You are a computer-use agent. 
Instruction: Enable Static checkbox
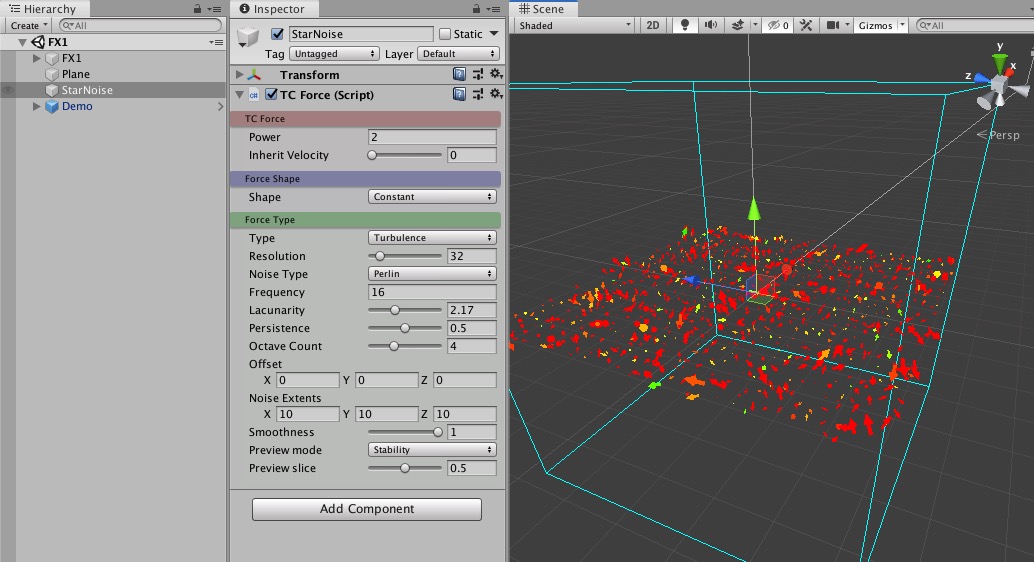pos(445,34)
